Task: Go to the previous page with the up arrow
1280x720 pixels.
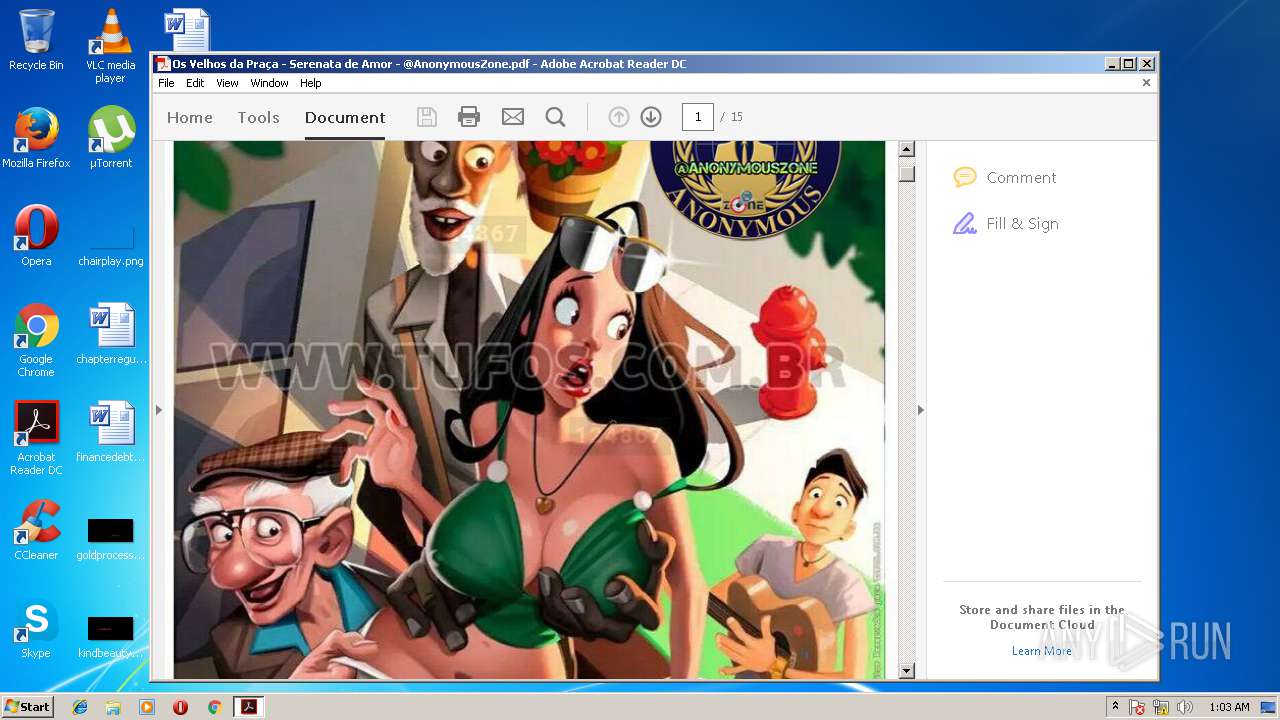Action: (x=619, y=117)
